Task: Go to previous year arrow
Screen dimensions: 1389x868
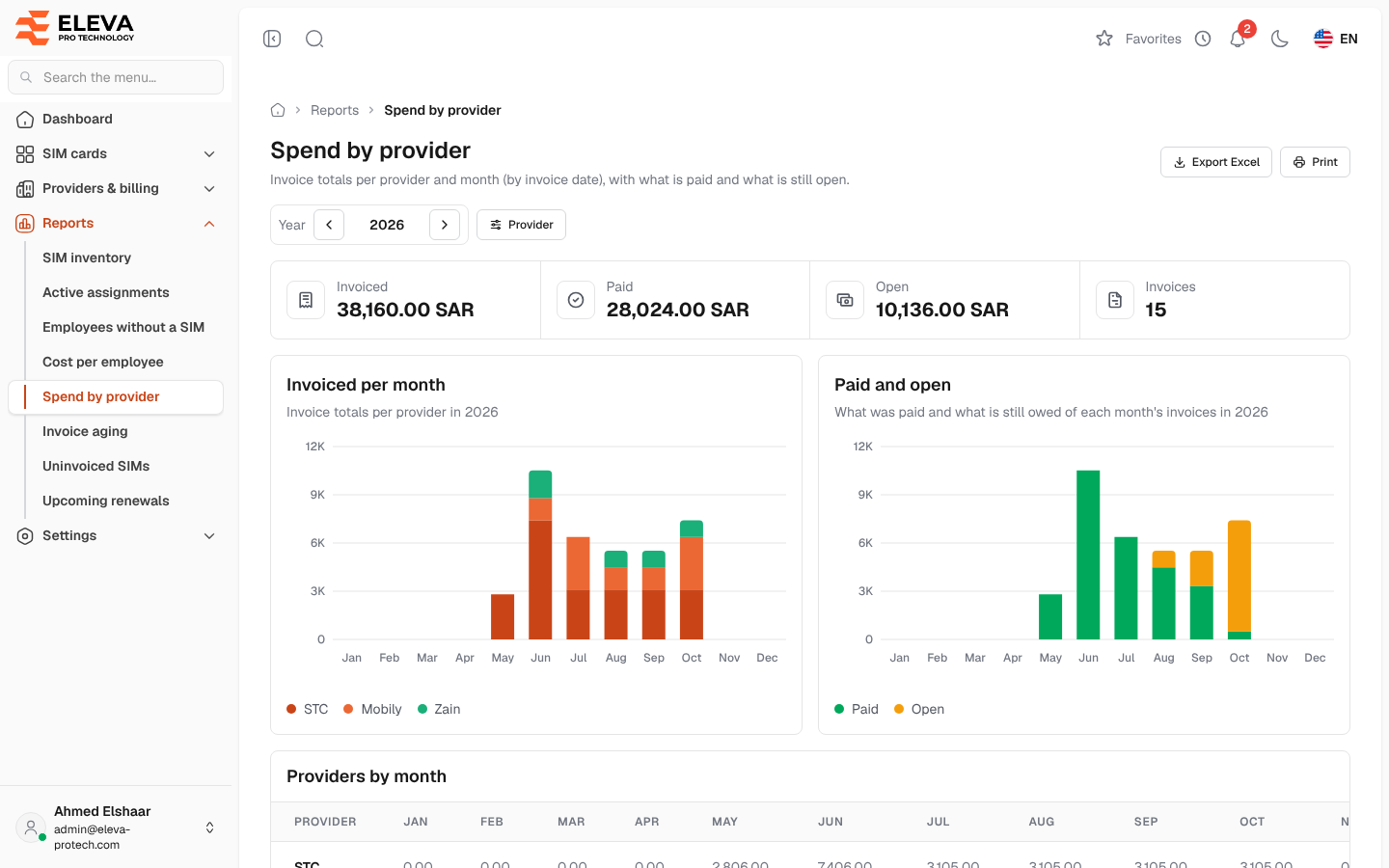Action: pos(329,225)
